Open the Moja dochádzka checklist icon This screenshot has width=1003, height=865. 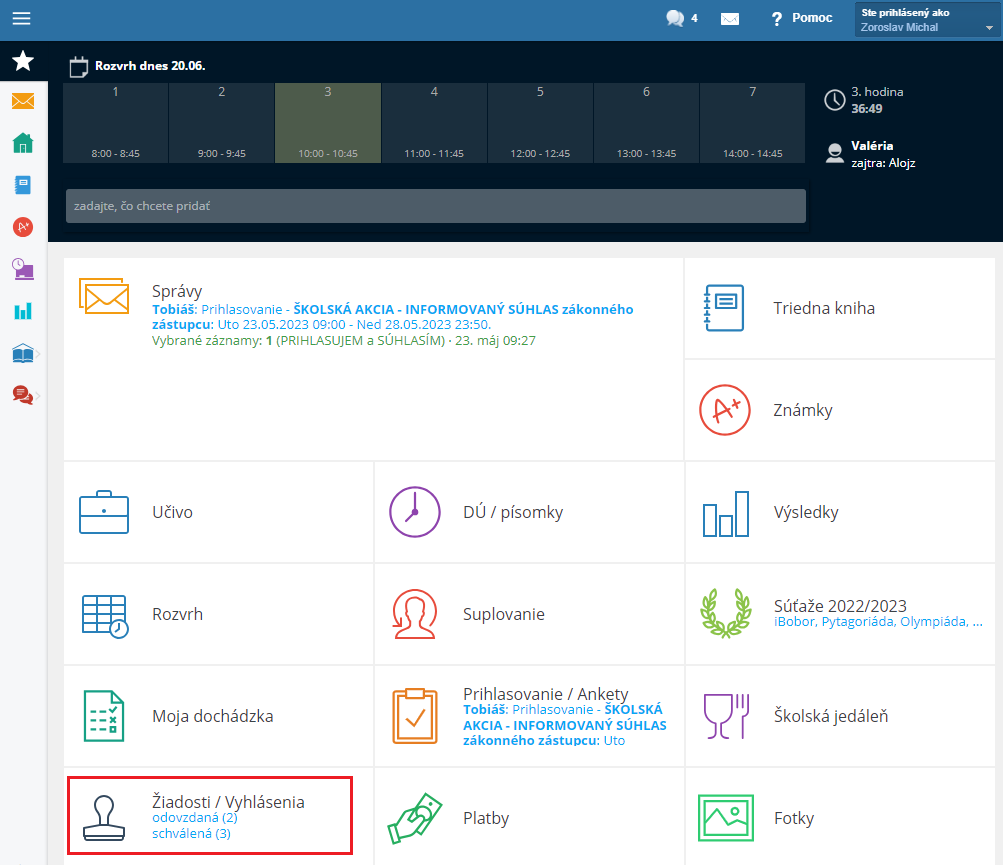[x=104, y=716]
